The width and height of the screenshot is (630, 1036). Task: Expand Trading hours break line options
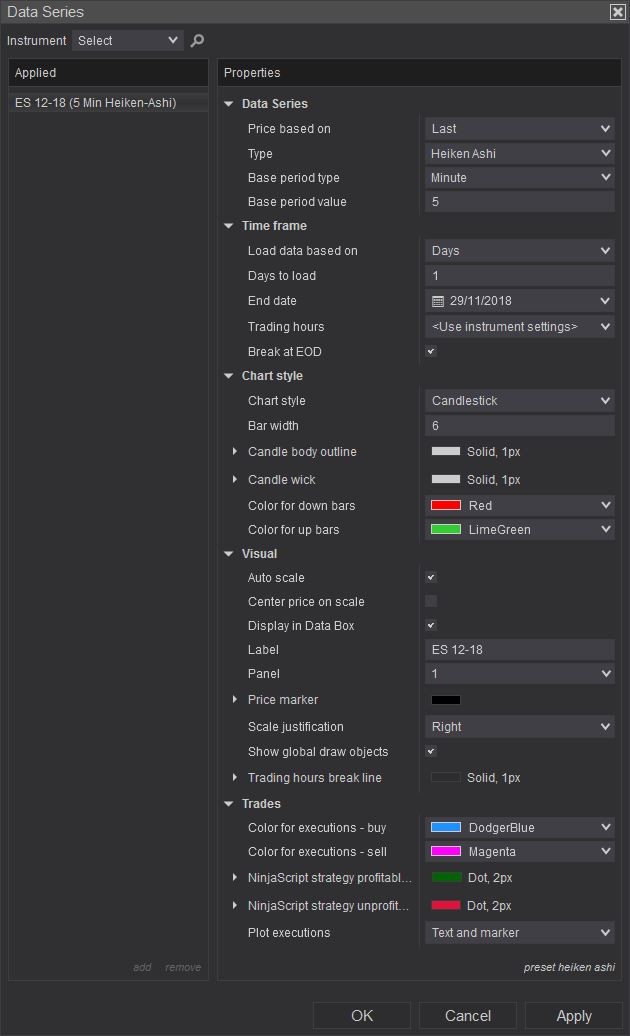coord(235,778)
